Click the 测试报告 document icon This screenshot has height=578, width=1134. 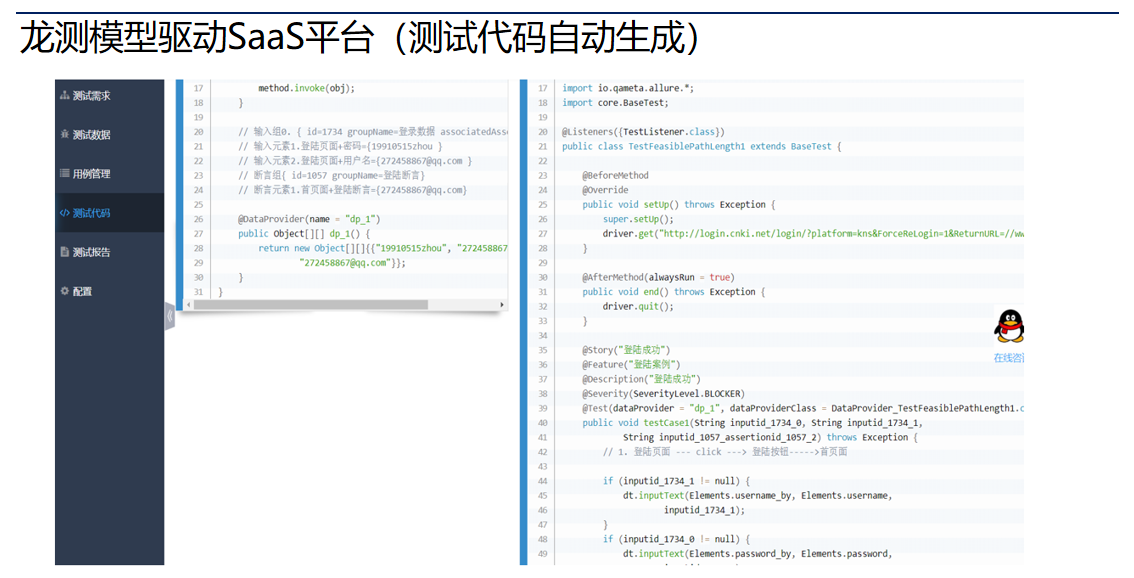(x=64, y=252)
